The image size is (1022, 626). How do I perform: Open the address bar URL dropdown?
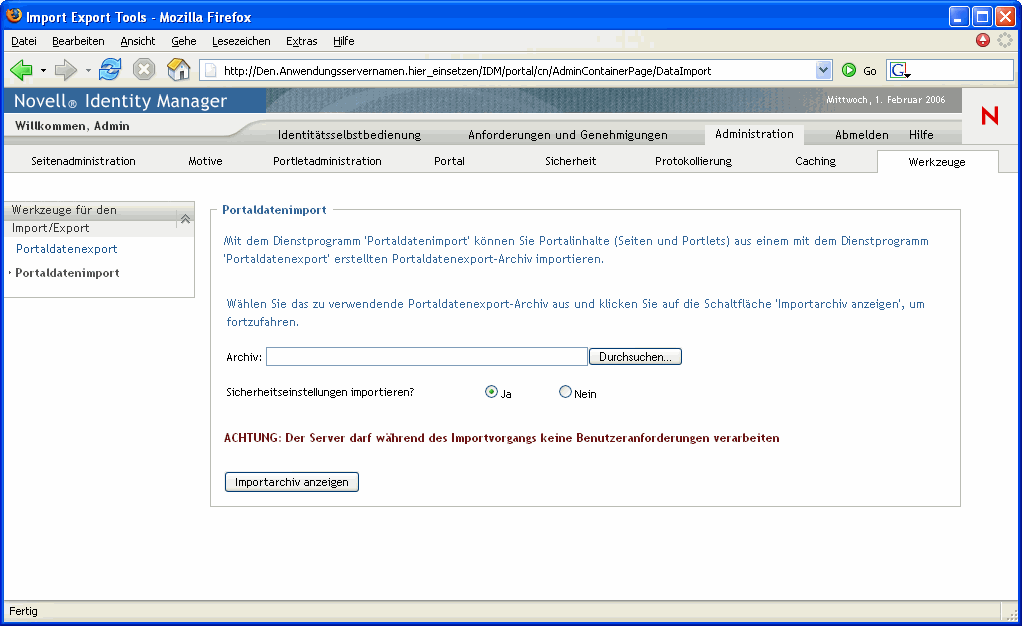pyautogui.click(x=824, y=71)
